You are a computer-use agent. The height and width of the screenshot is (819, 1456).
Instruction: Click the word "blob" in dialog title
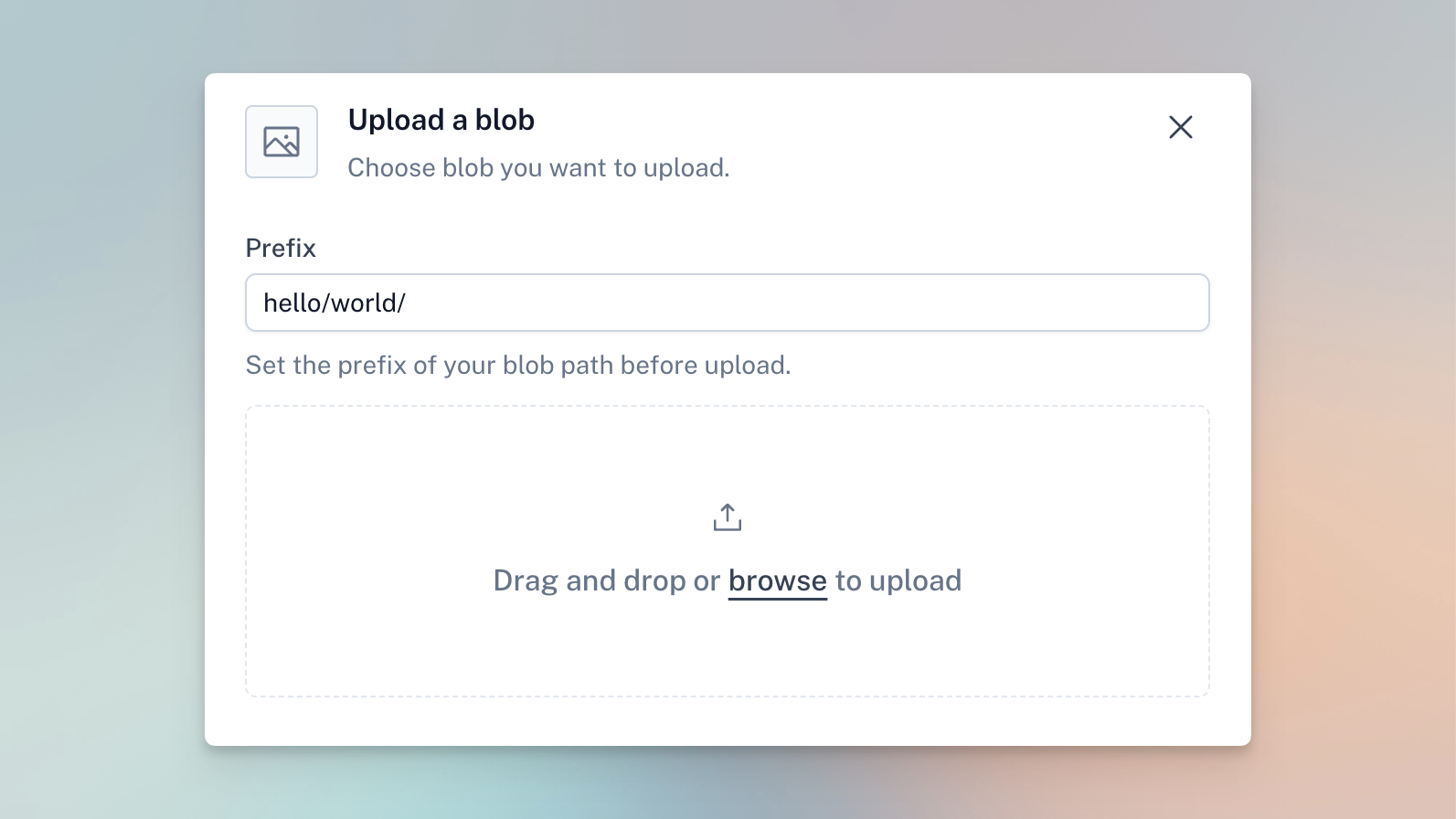(x=505, y=120)
